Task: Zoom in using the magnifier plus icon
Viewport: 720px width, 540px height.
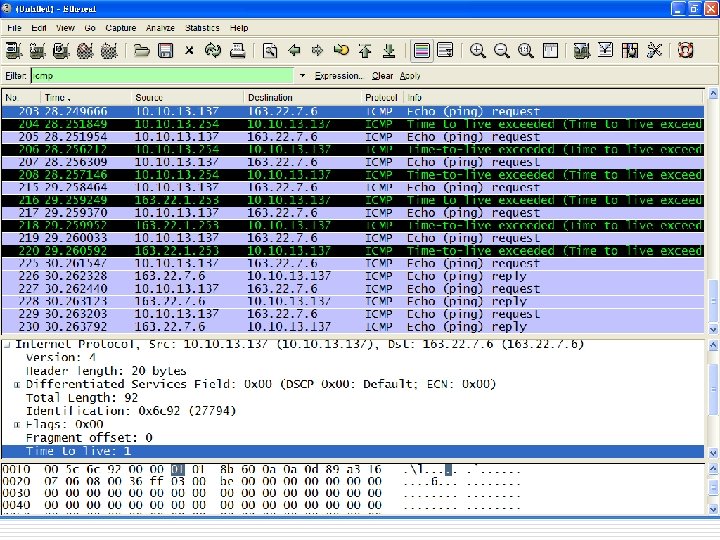Action: [478, 50]
